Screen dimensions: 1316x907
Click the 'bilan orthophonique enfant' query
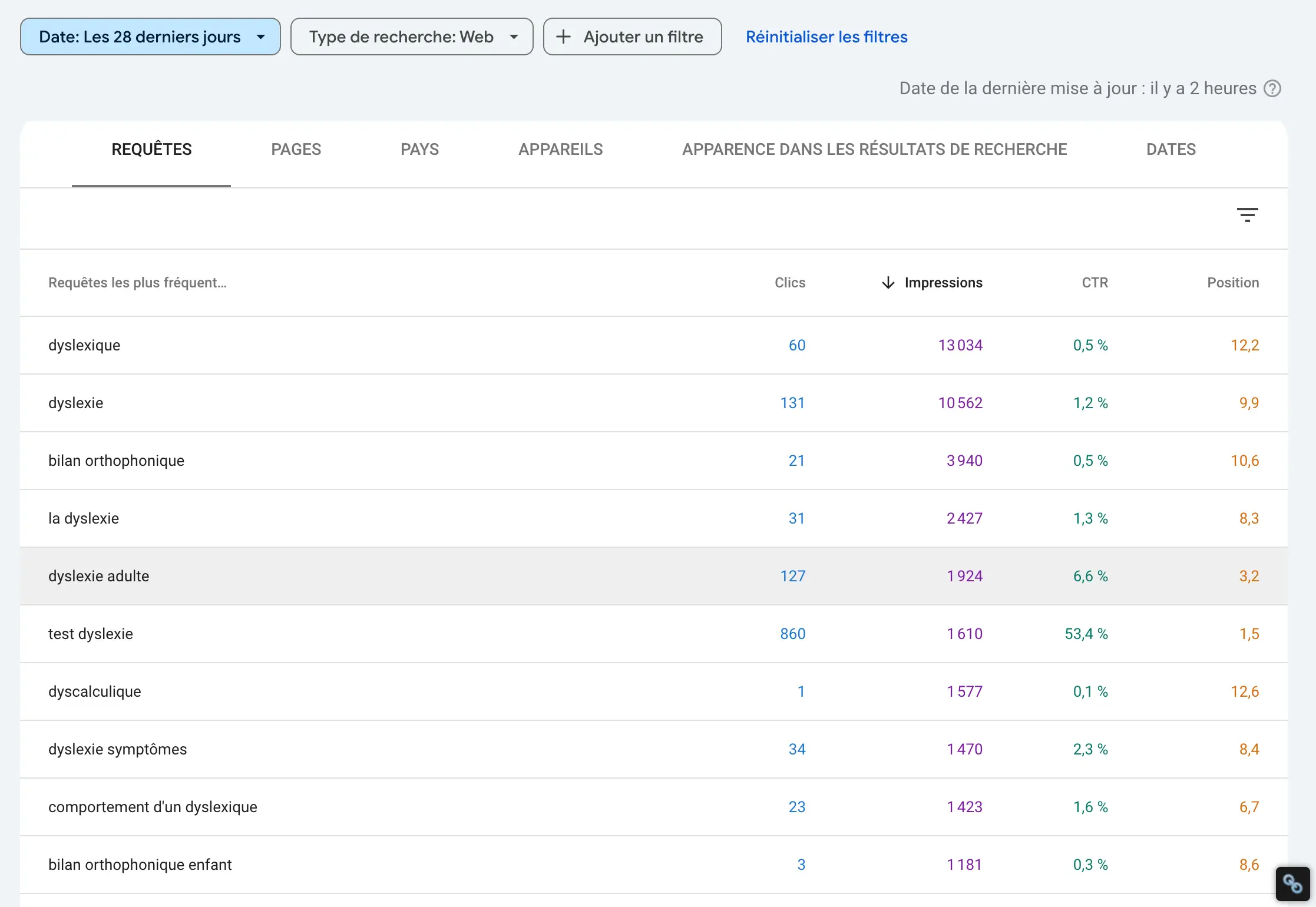(140, 865)
